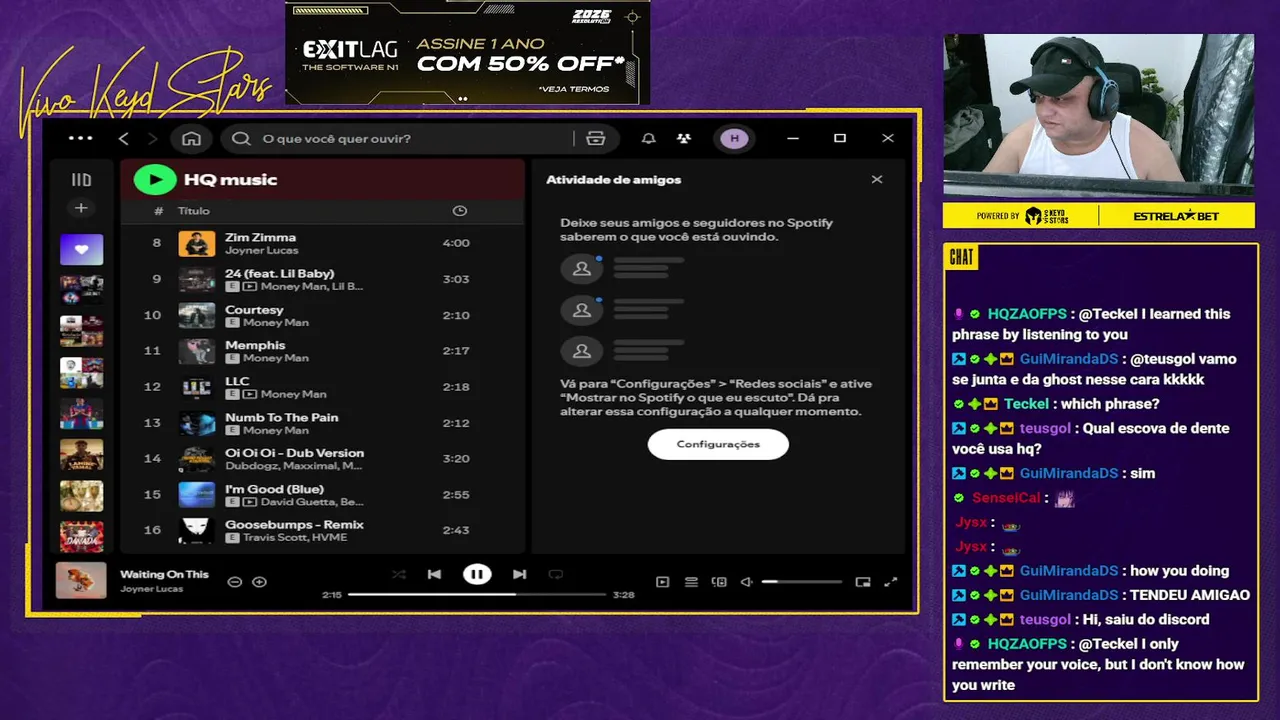This screenshot has width=1280, height=720.
Task: Open 'Money Man' artist under Courtesy
Action: click(275, 323)
